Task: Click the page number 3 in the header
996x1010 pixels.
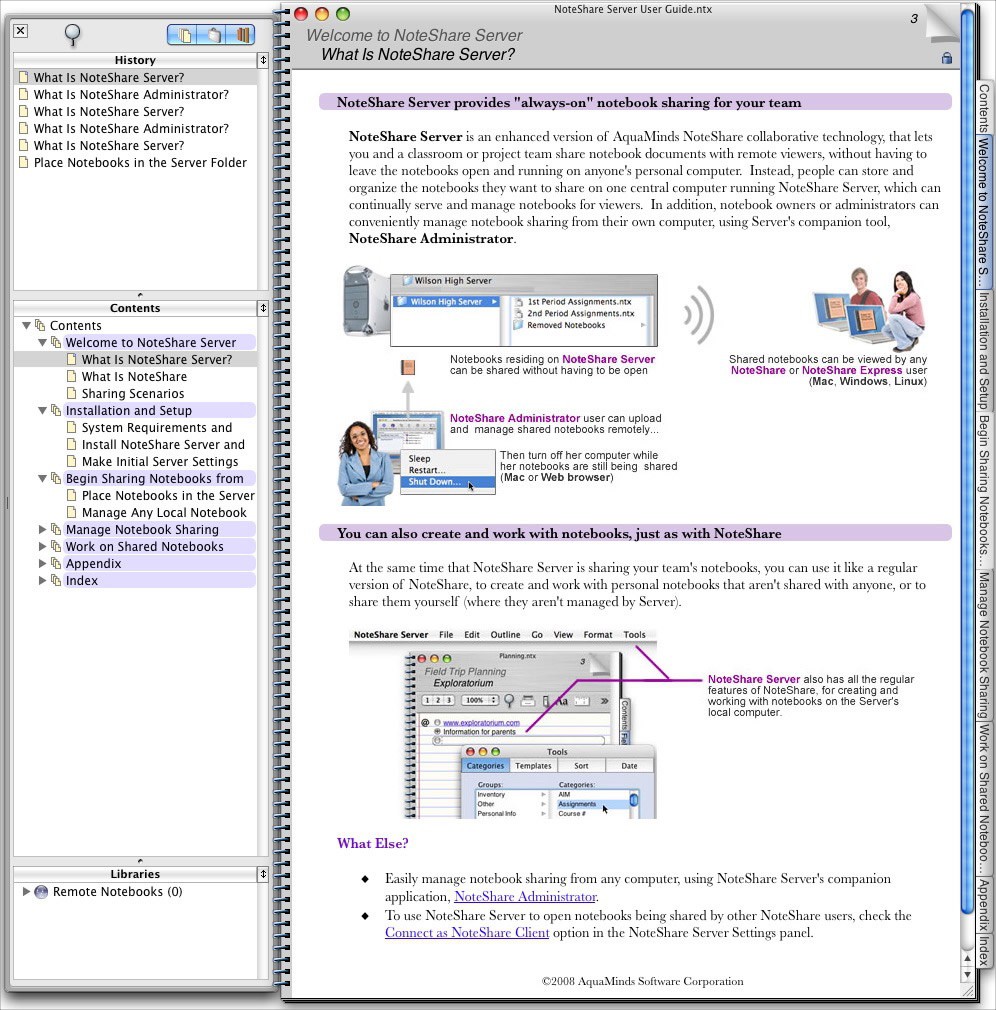Action: point(914,19)
